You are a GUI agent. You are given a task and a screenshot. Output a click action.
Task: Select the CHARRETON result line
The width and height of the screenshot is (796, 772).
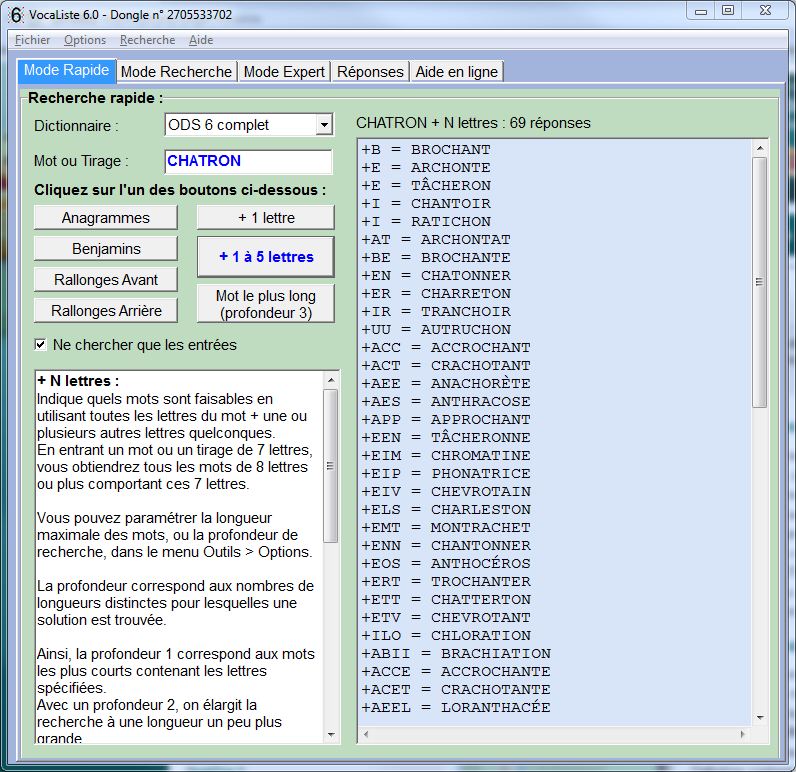pos(436,294)
